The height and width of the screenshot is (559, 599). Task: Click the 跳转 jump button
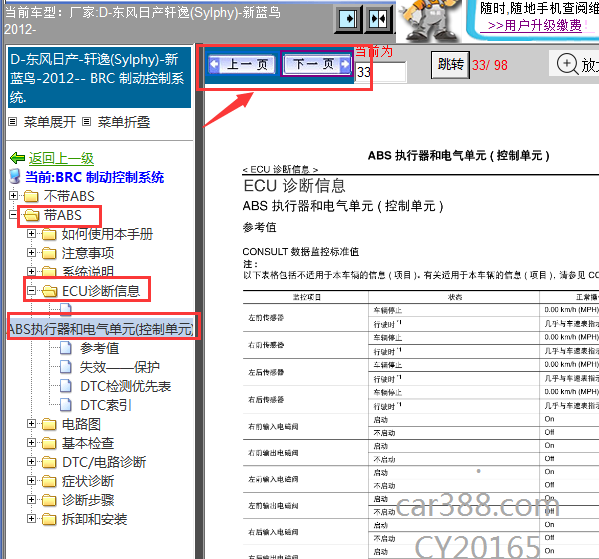point(450,65)
